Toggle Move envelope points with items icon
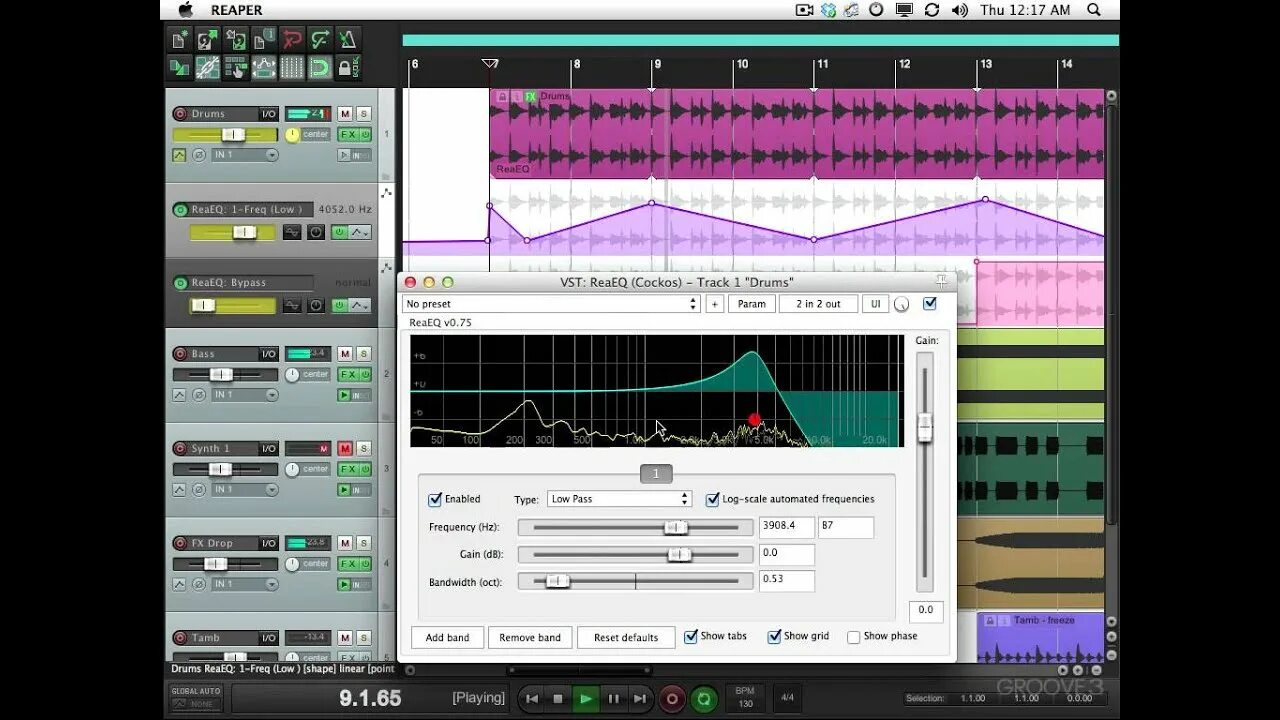1280x720 pixels. coord(264,68)
